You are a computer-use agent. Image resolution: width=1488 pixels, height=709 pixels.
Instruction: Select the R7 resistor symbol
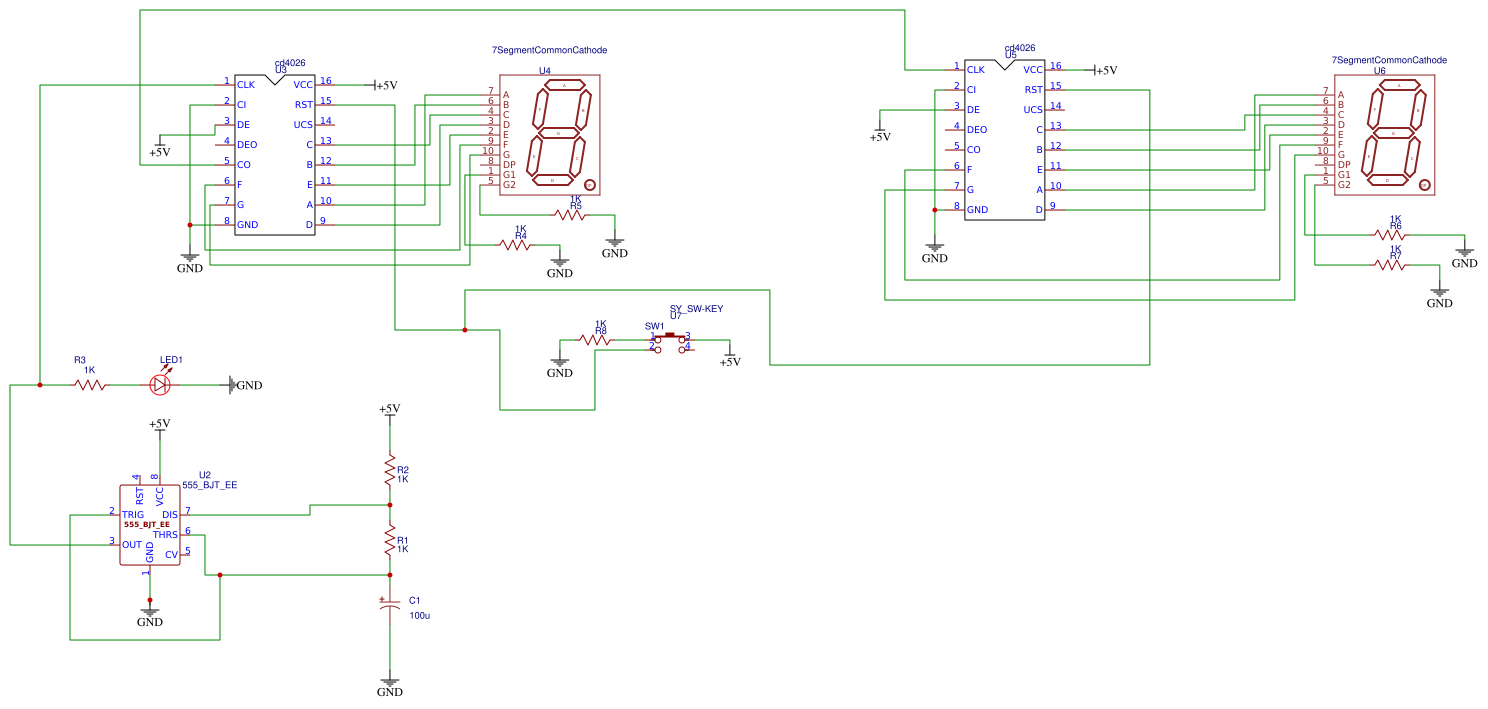coord(1390,264)
